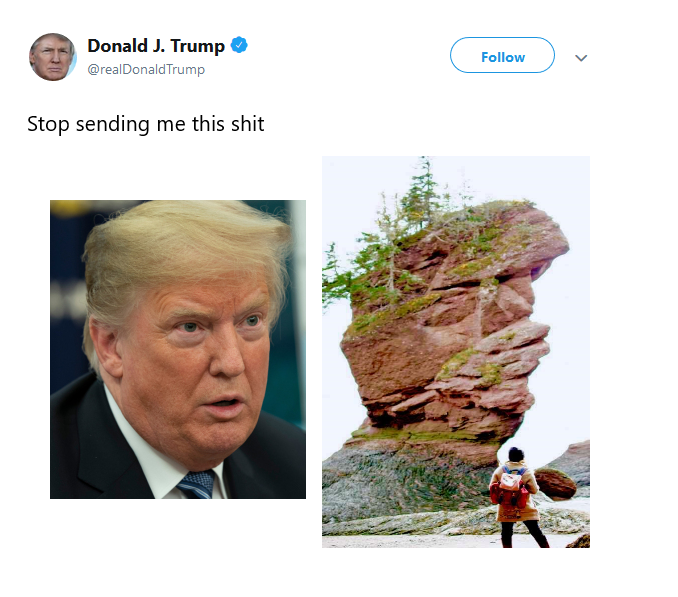Open the round profile avatar picture
Image resolution: width=678 pixels, height=597 pixels.
(52, 57)
